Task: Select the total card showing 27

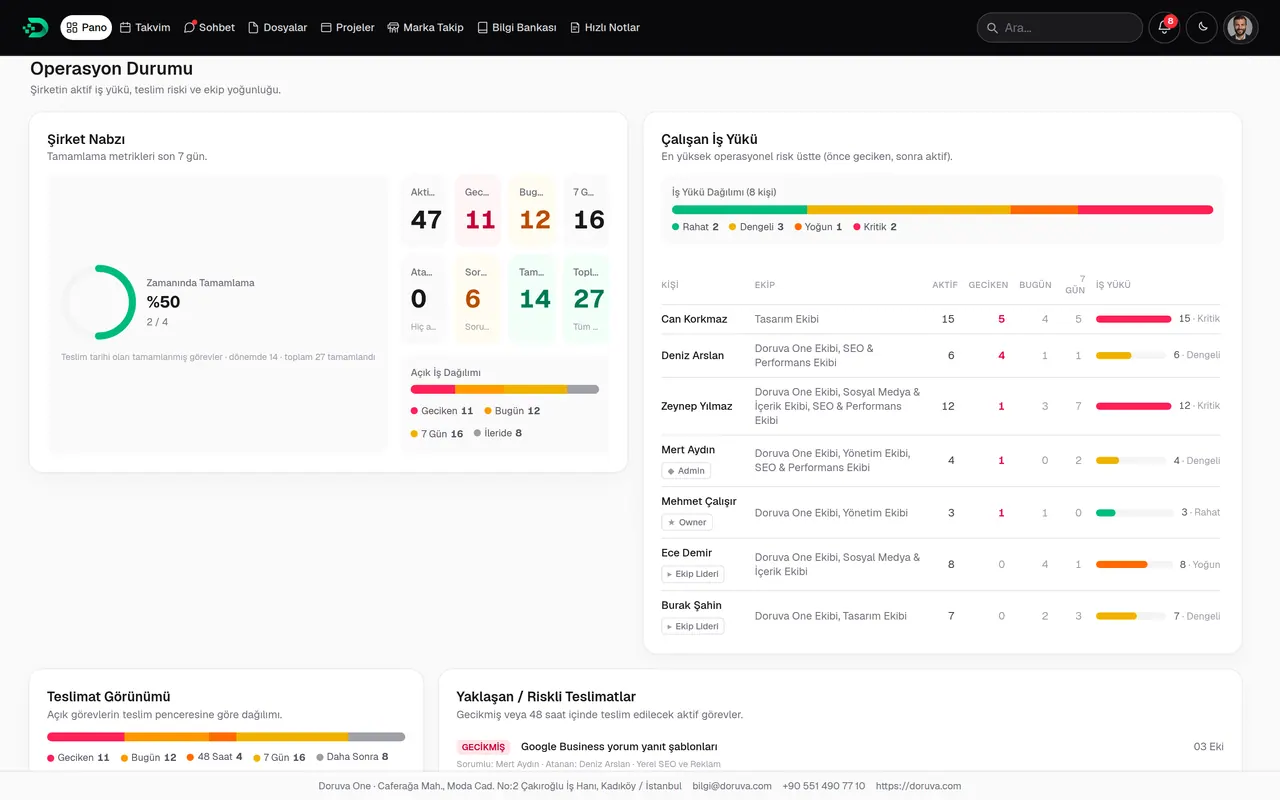Action: 588,299
